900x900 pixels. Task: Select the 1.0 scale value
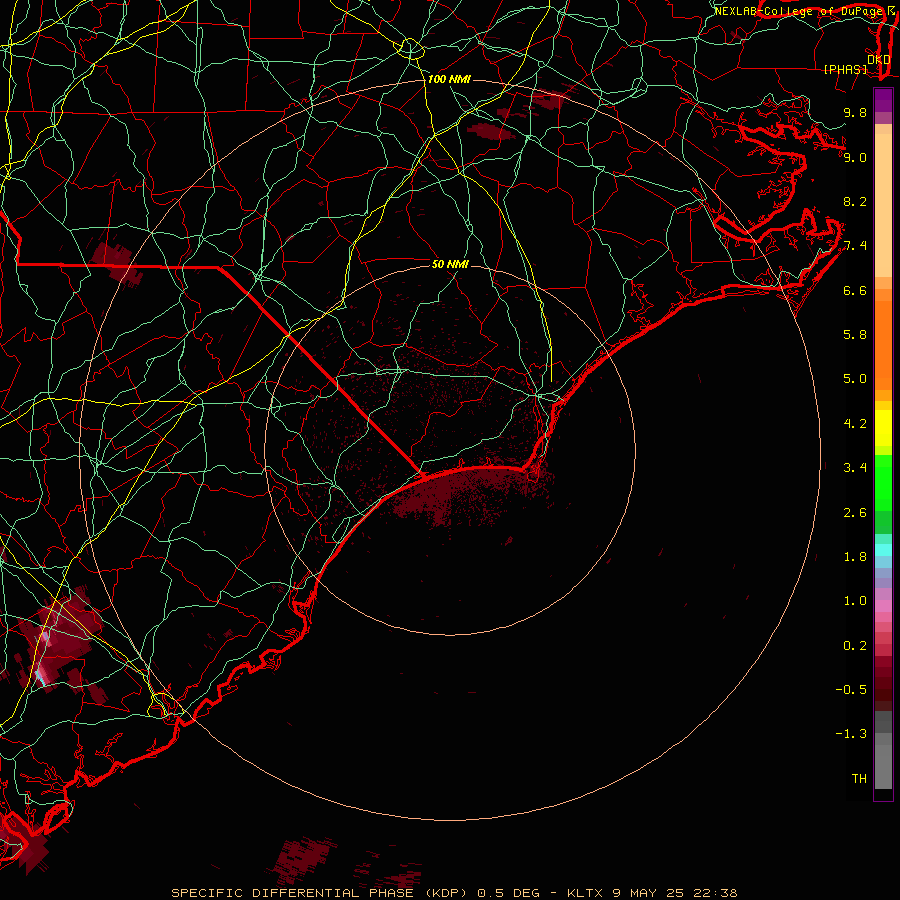point(855,601)
